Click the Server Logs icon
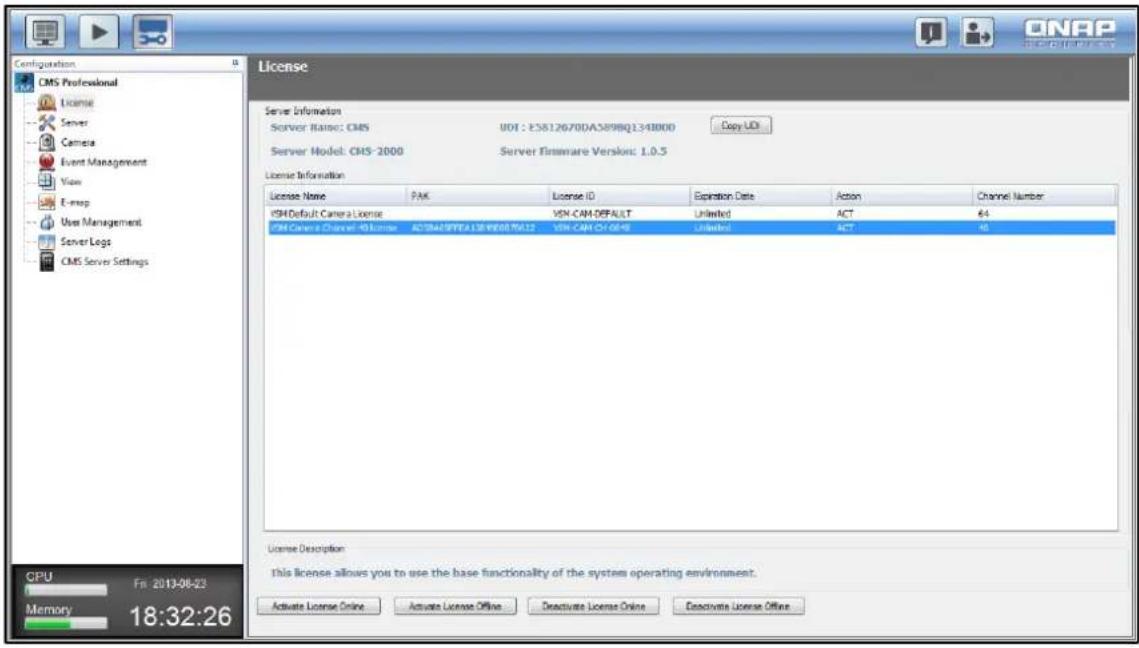The image size is (1139, 648). tap(46, 241)
